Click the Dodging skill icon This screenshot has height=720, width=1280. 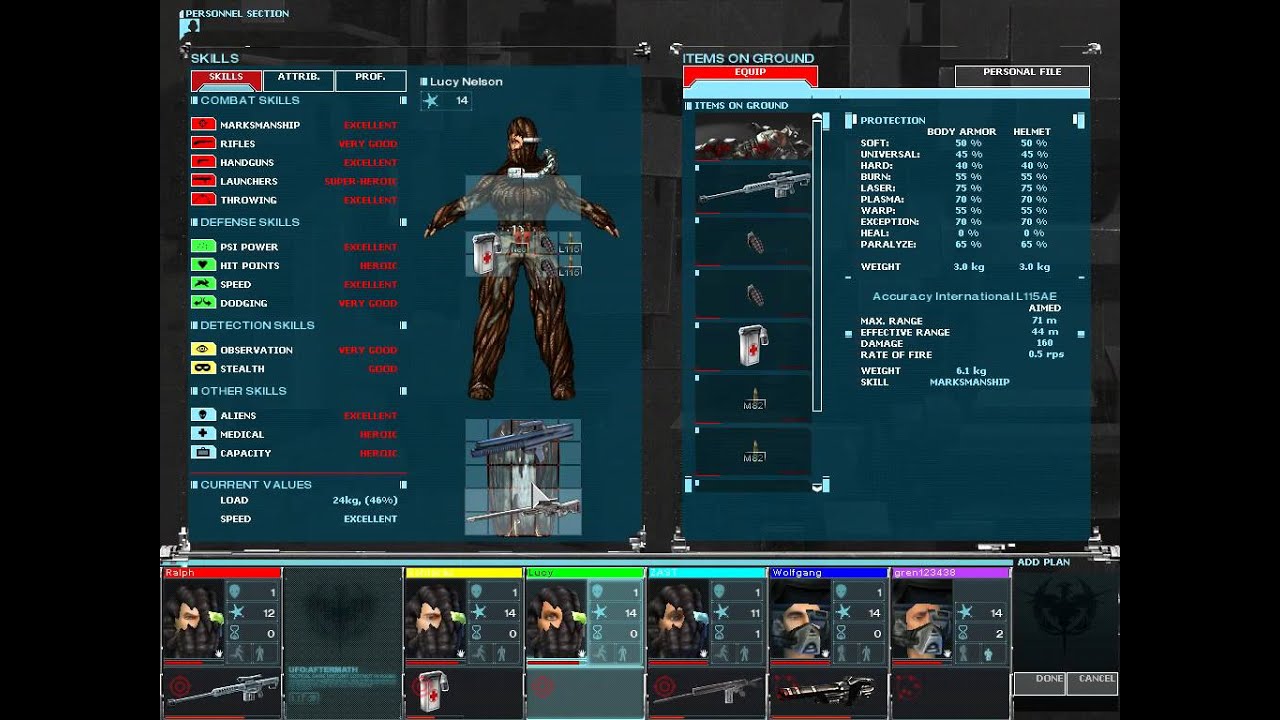pyautogui.click(x=203, y=303)
